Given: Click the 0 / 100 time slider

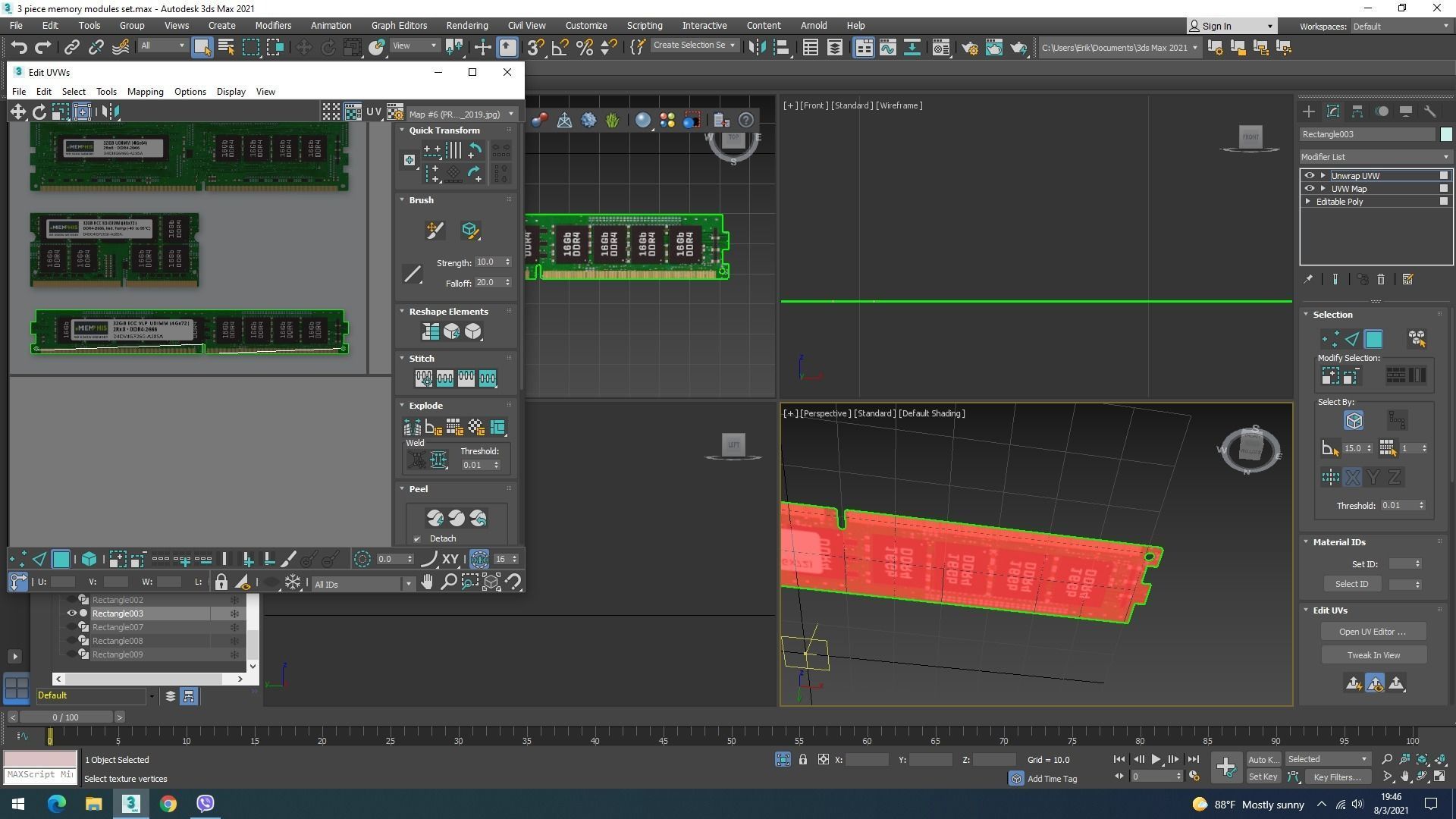Looking at the screenshot, I should tap(66, 717).
